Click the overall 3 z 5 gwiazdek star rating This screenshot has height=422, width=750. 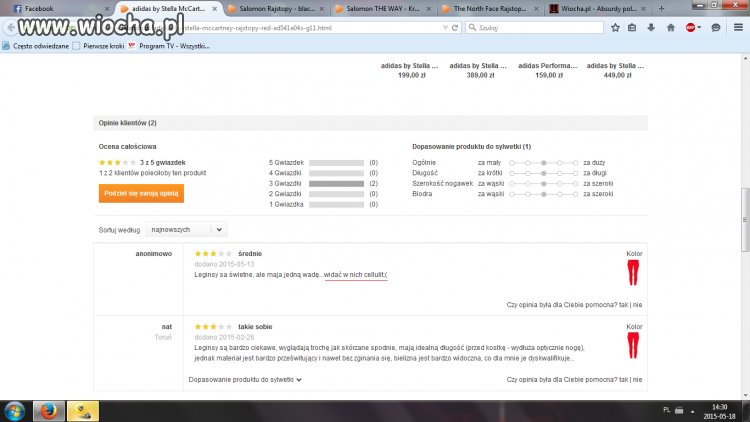coord(117,163)
